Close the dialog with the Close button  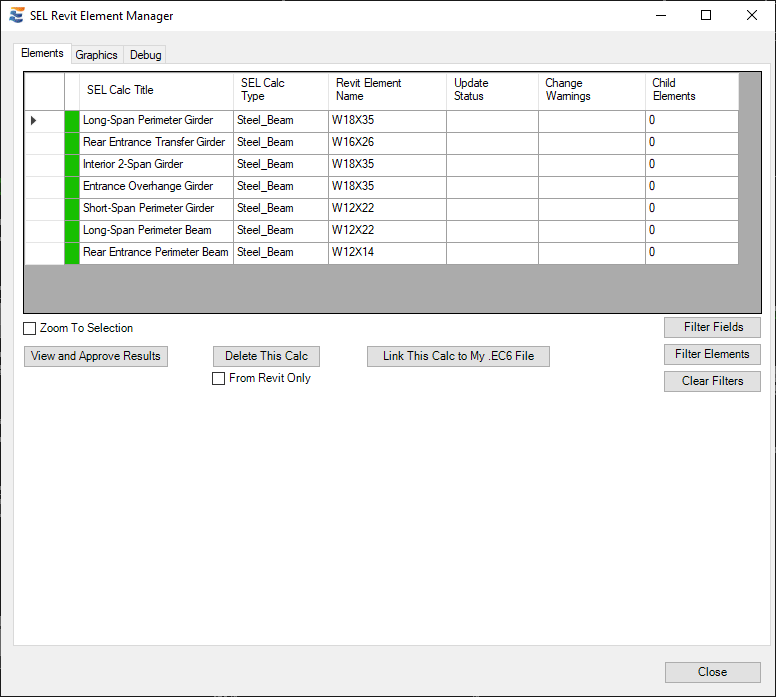(x=712, y=672)
